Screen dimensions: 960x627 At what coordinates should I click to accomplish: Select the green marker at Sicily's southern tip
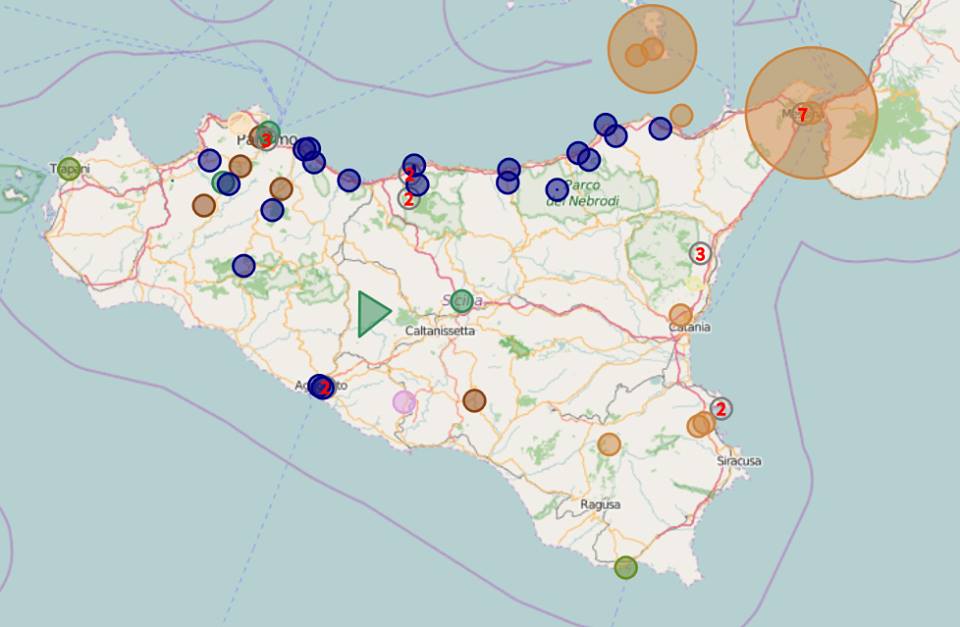coord(625,567)
